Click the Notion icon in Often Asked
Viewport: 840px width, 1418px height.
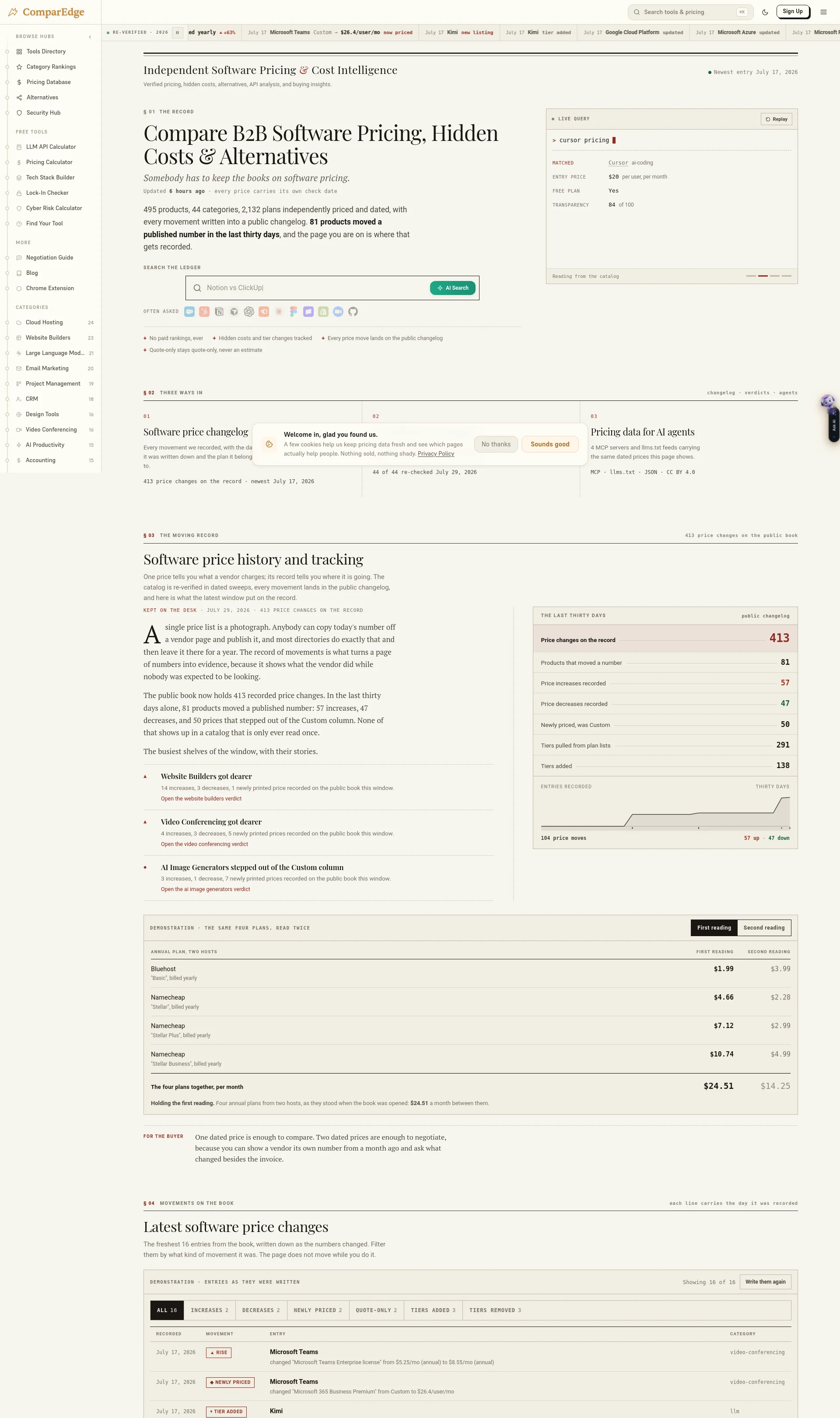(219, 311)
